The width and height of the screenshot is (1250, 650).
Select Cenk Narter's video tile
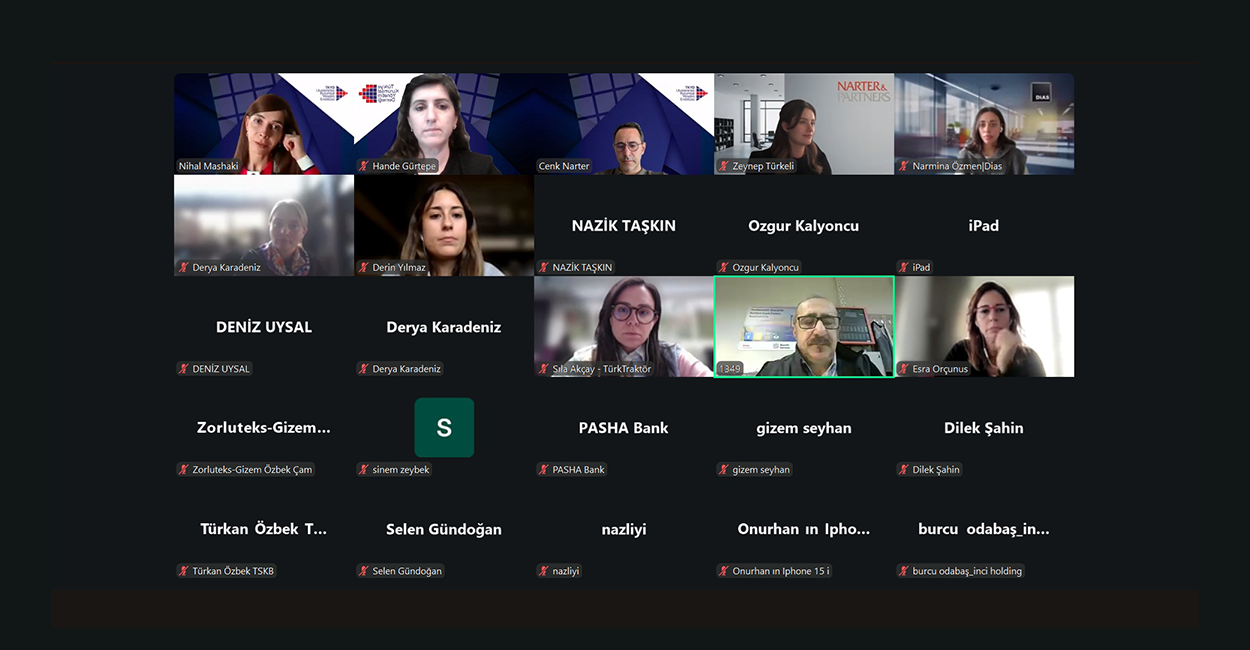pos(624,124)
